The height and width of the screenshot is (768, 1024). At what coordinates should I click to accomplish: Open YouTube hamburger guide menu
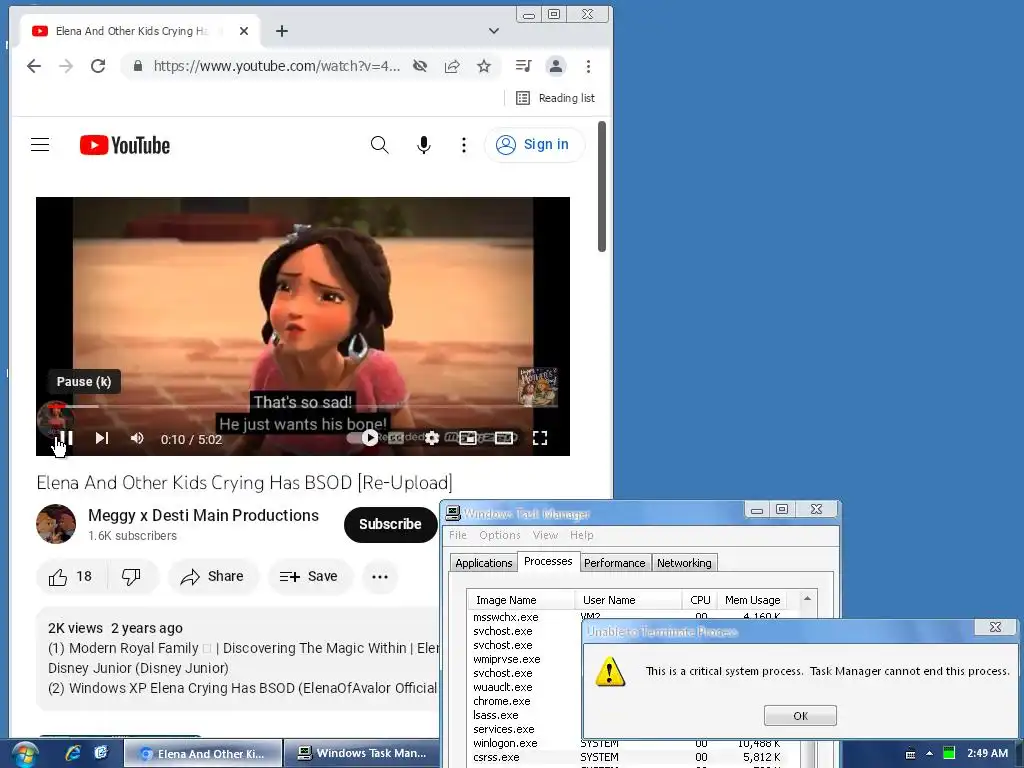pyautogui.click(x=40, y=144)
